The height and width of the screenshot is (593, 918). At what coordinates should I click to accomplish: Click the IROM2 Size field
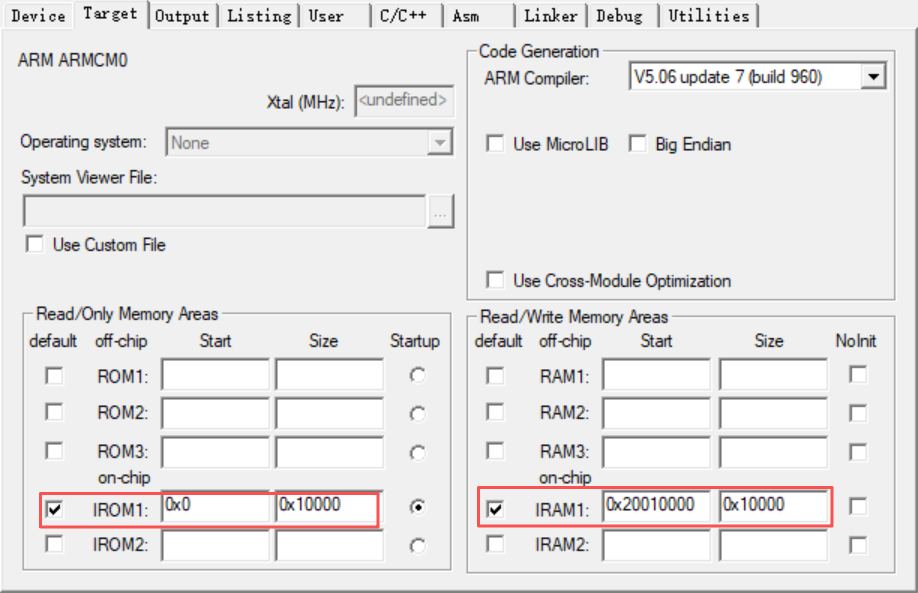(x=330, y=546)
